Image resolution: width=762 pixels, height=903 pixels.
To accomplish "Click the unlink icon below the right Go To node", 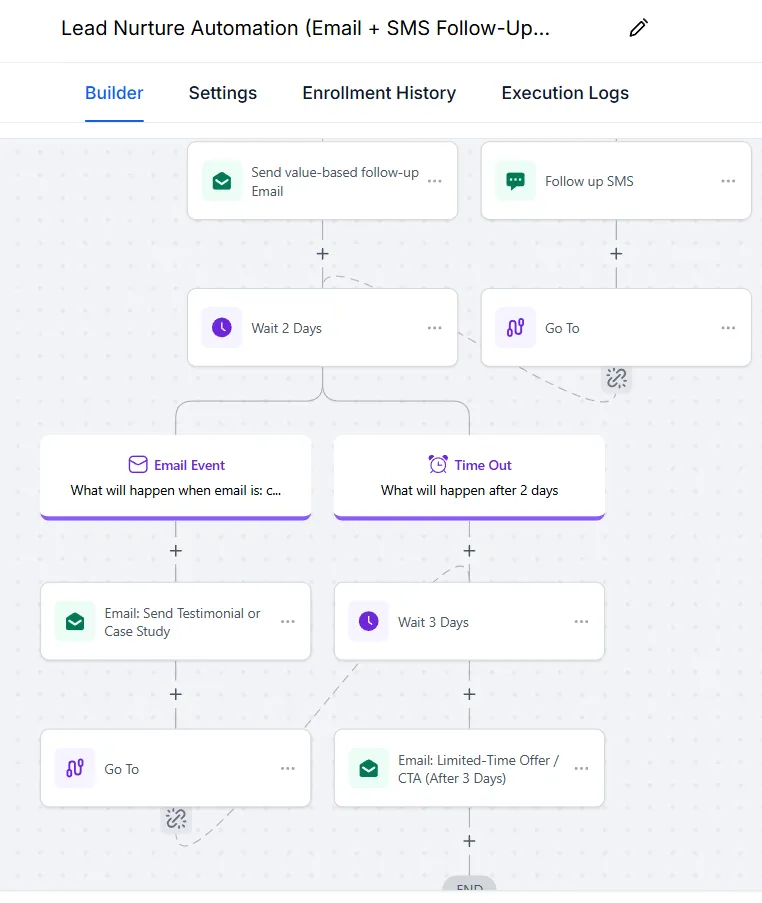I will click(x=616, y=378).
